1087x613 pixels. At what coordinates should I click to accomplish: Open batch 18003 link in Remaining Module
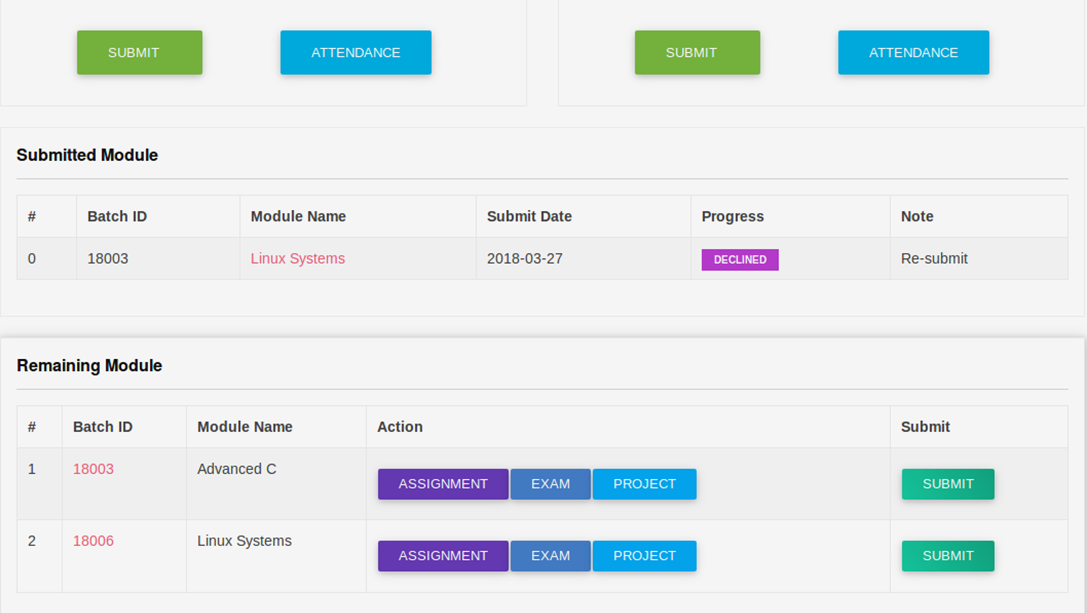point(93,469)
